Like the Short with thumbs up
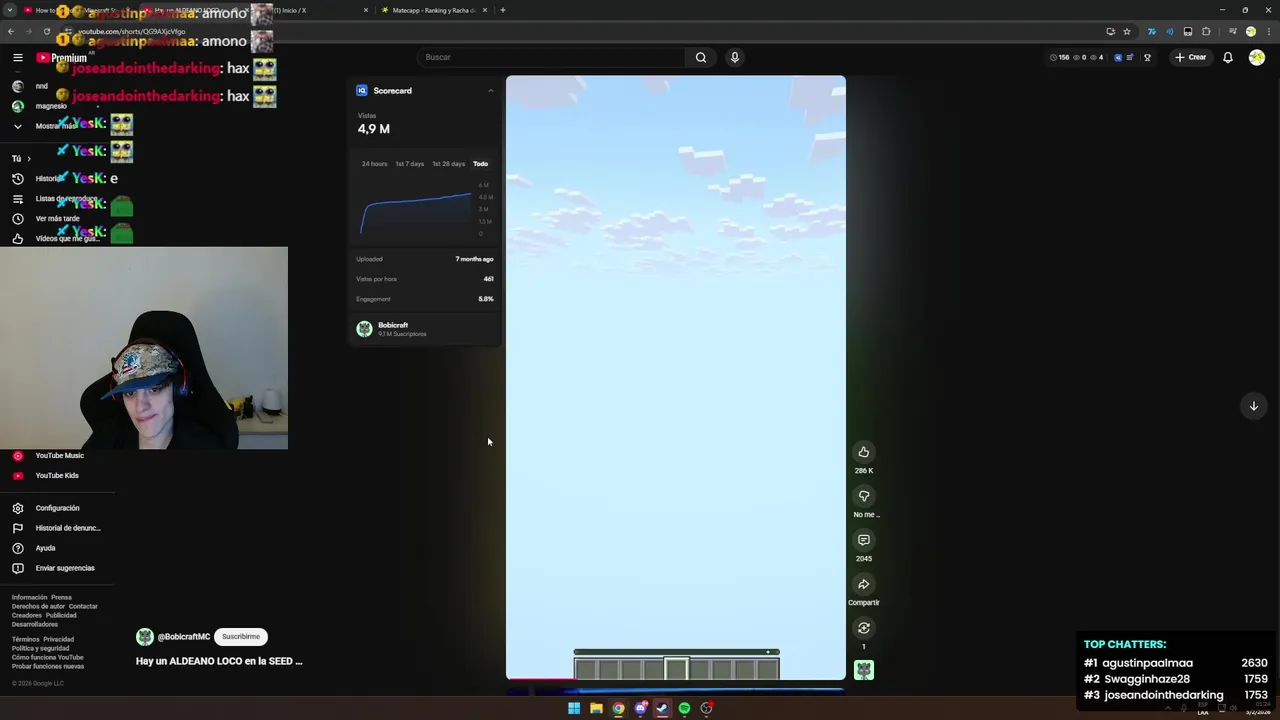 coord(864,452)
